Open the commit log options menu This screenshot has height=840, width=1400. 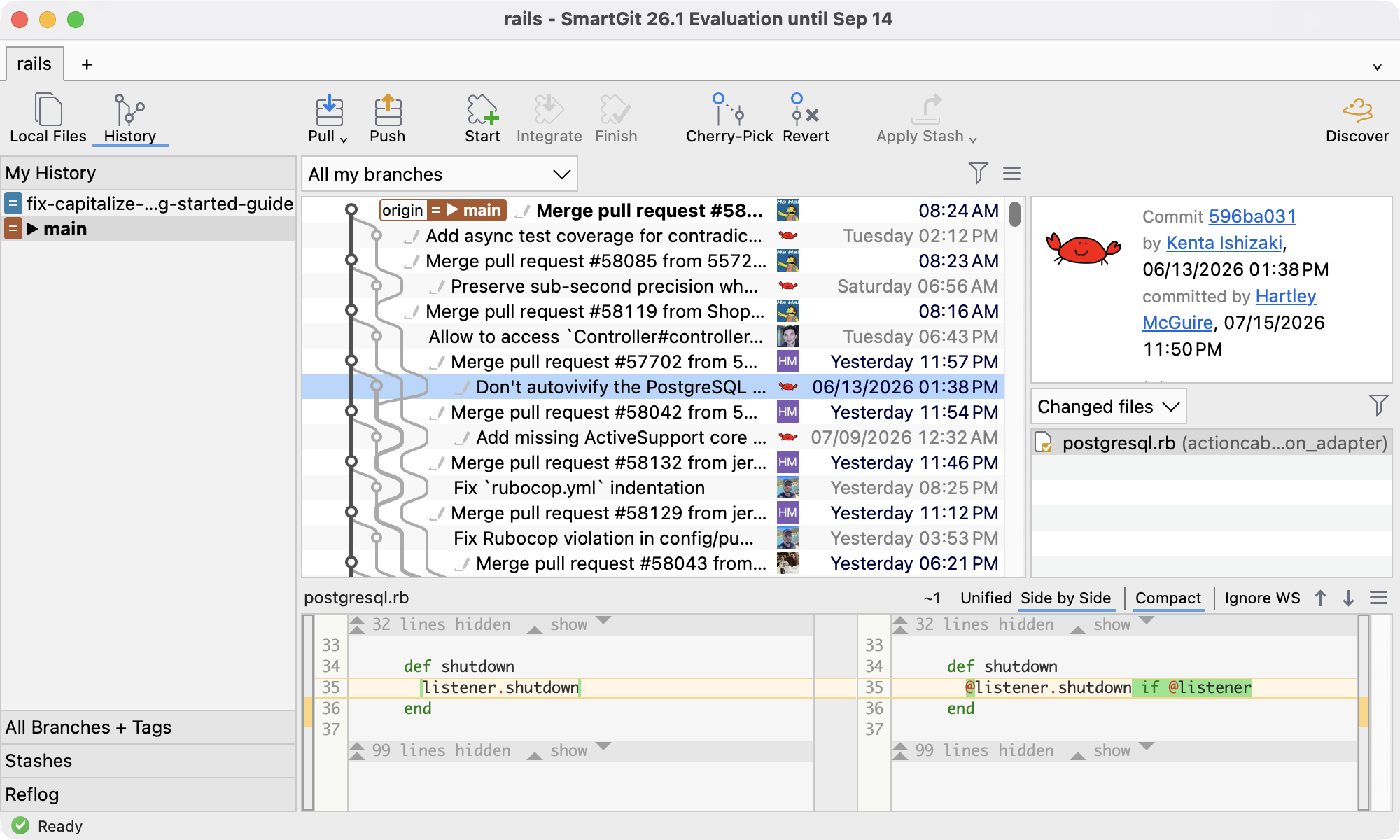pyautogui.click(x=1011, y=173)
